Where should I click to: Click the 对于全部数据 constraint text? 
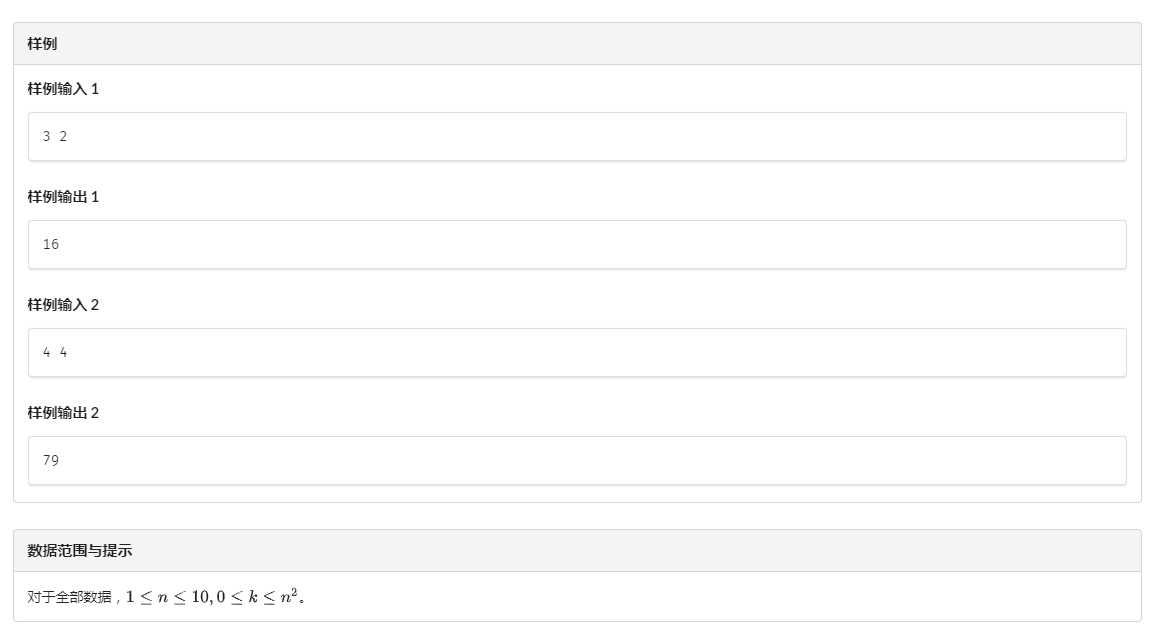[70, 597]
